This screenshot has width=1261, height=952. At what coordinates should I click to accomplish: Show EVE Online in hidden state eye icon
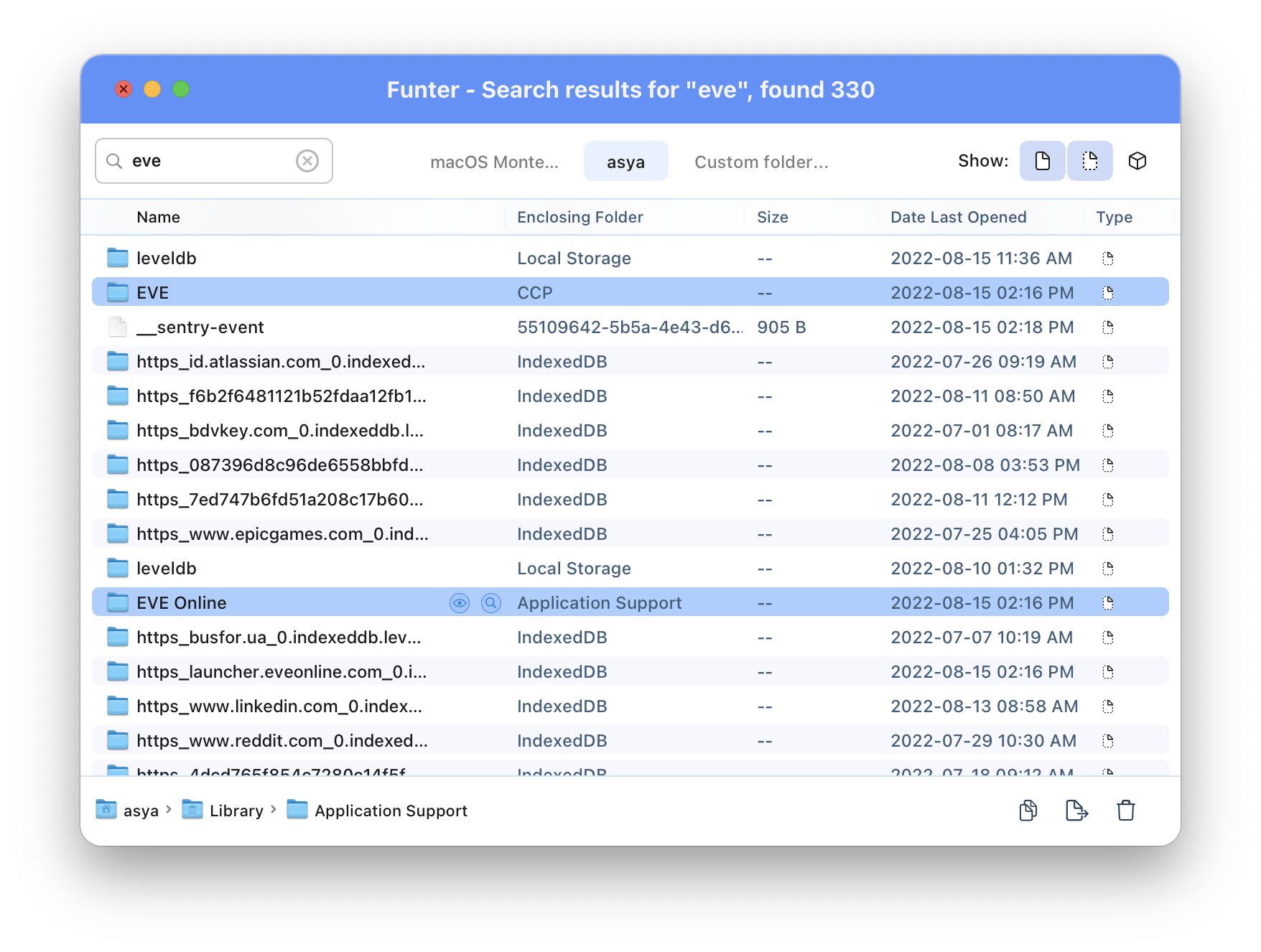460,603
